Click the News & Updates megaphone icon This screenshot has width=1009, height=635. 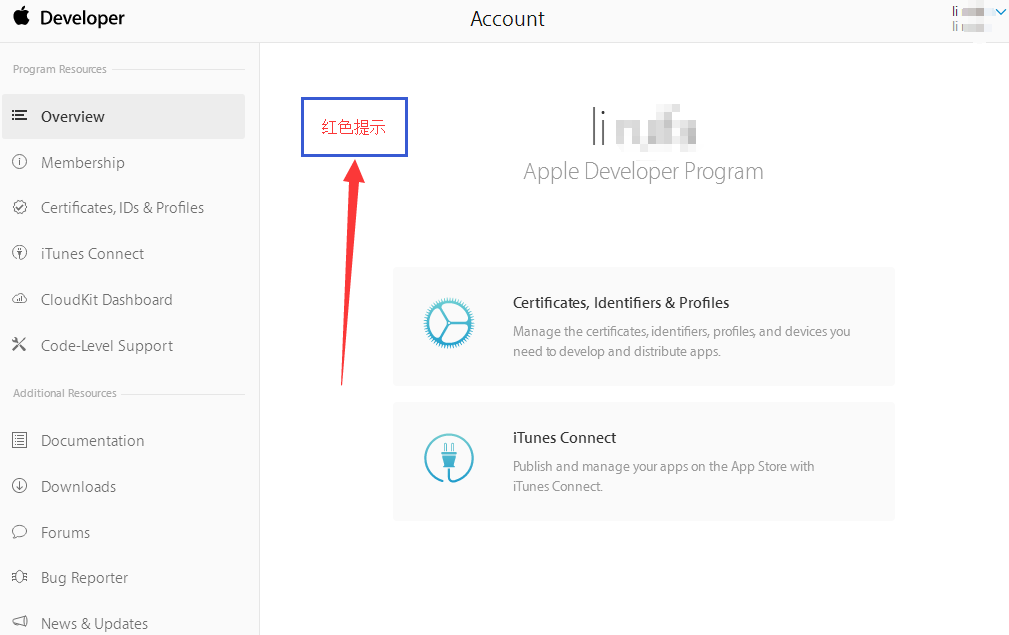pyautogui.click(x=19, y=621)
